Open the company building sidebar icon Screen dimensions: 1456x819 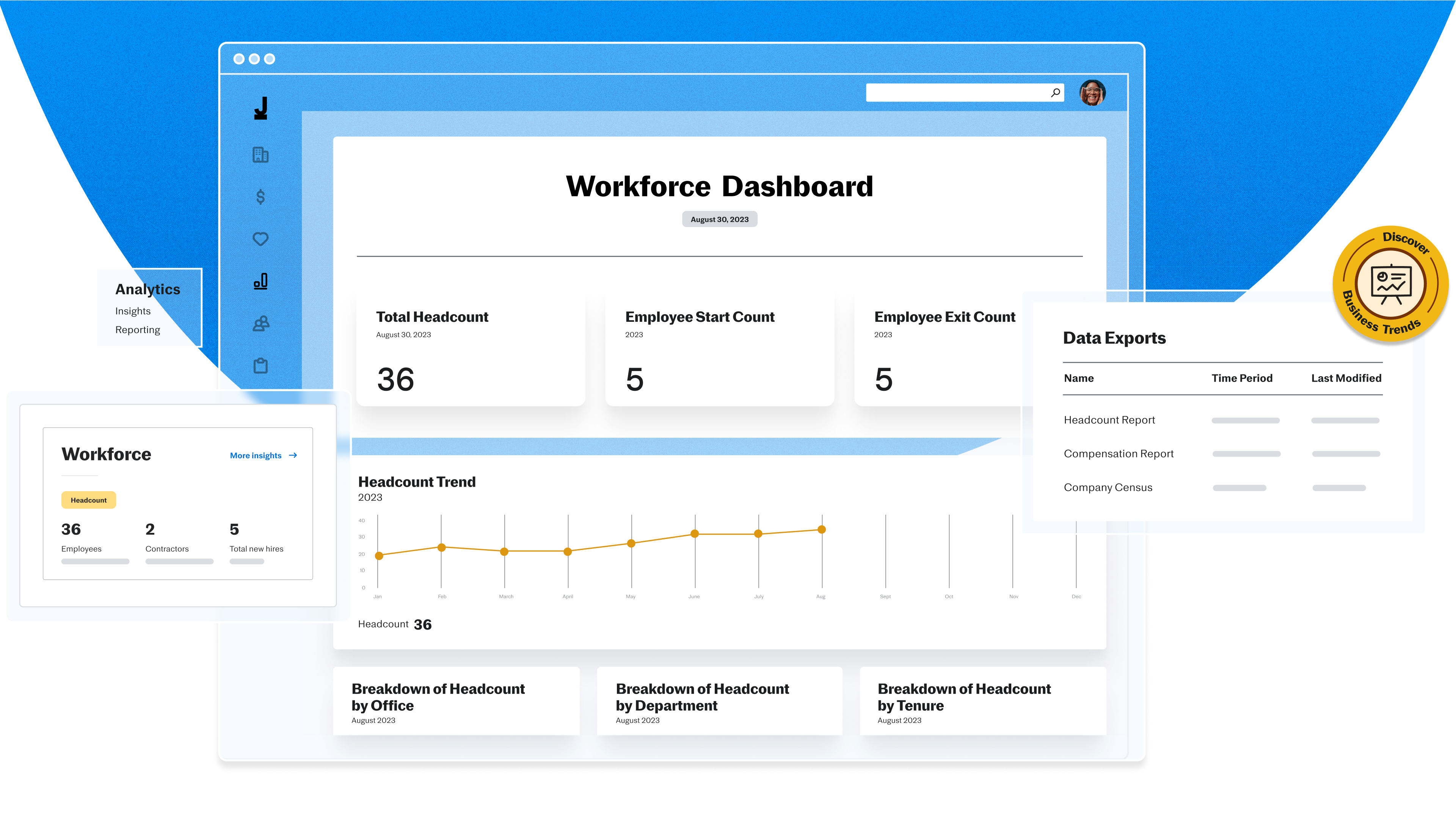260,155
